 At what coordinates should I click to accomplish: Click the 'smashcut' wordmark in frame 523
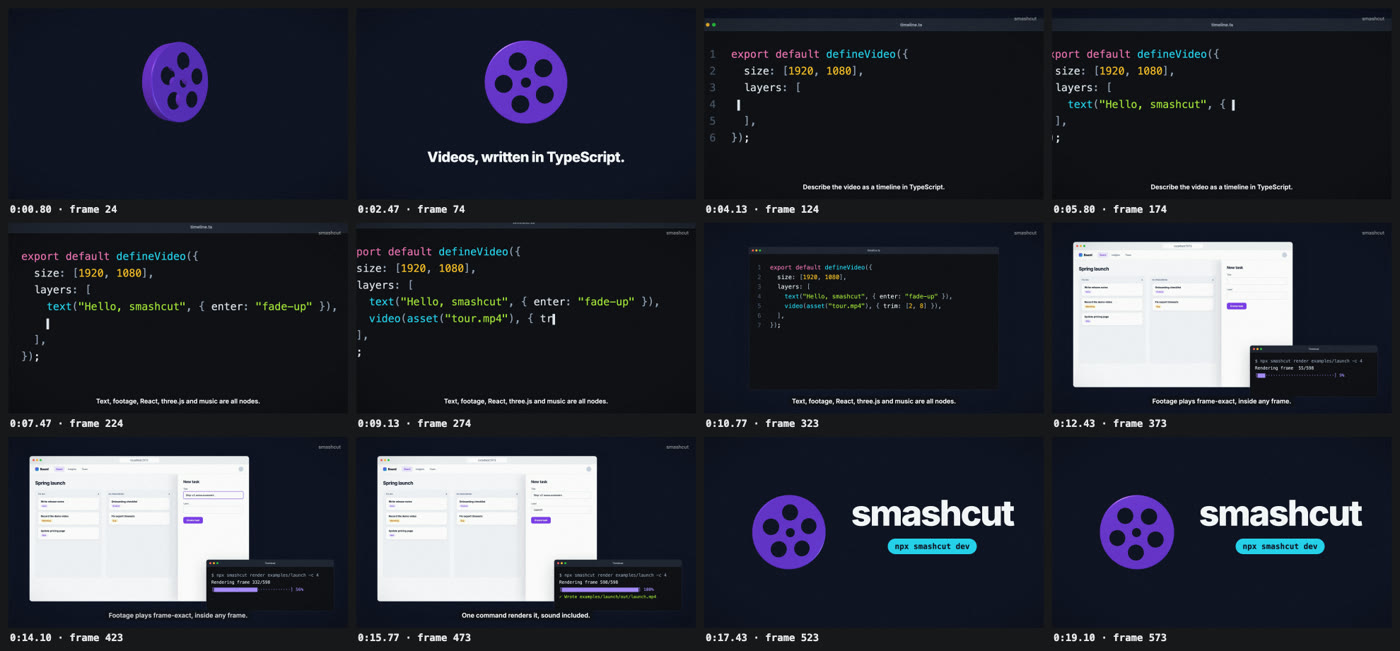[933, 514]
